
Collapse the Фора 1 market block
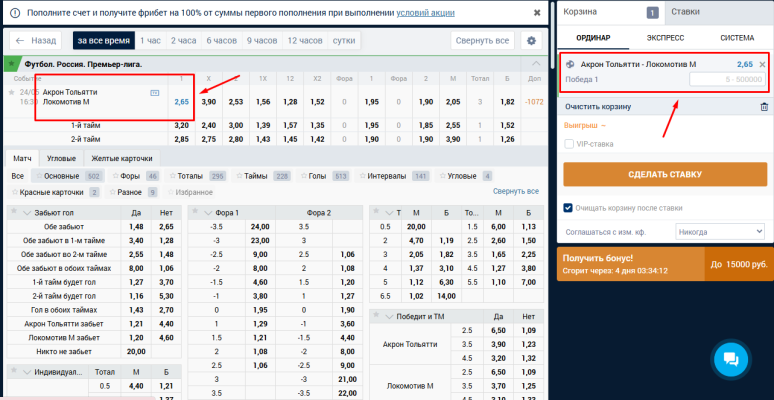pos(208,213)
